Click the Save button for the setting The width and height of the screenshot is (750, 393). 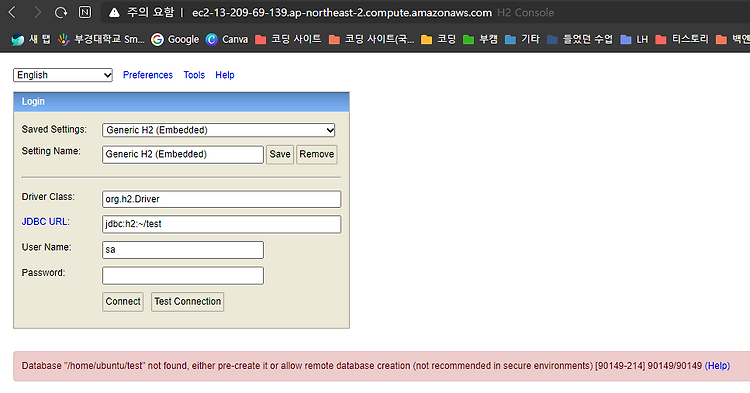(x=280, y=154)
